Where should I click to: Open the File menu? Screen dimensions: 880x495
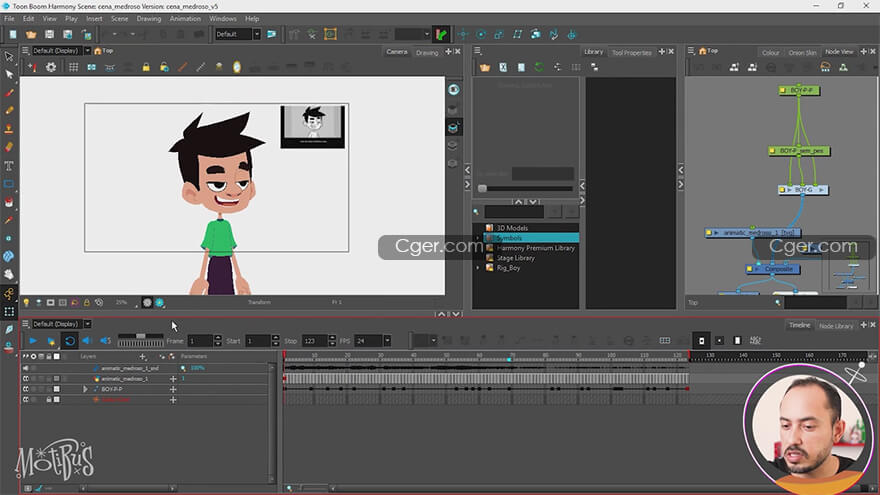pos(10,19)
